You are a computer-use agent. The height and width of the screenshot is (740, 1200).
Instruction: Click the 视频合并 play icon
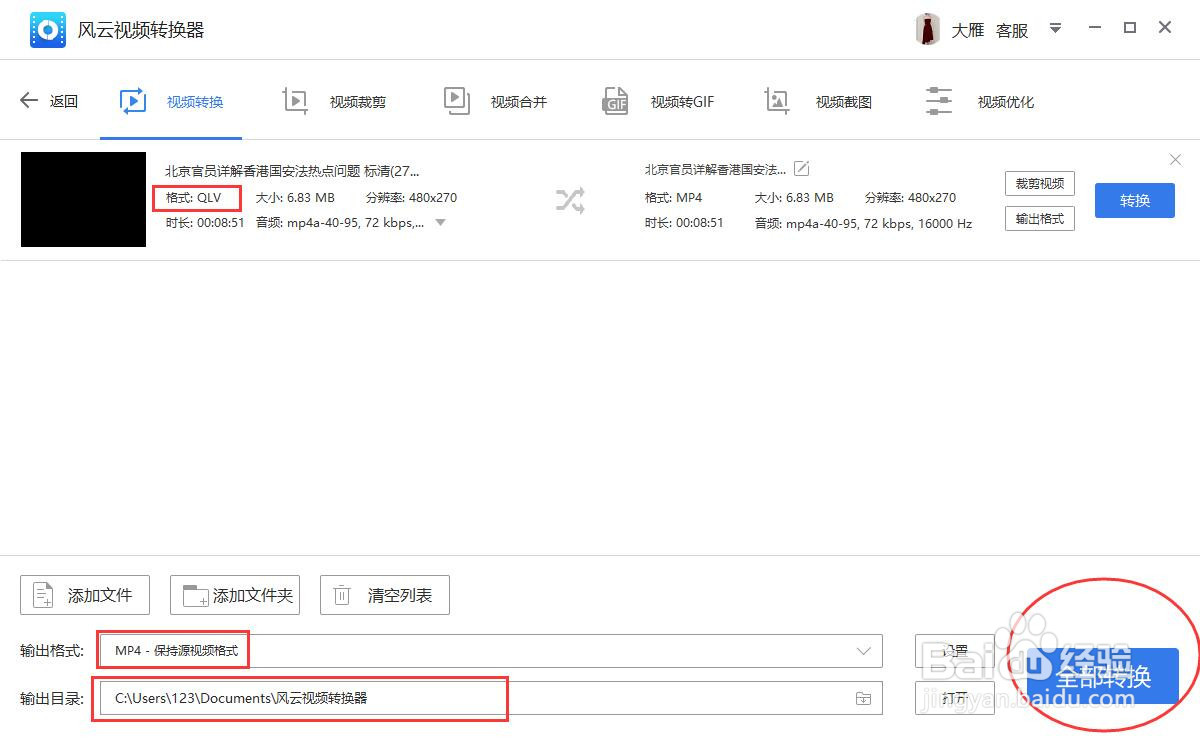coord(456,101)
